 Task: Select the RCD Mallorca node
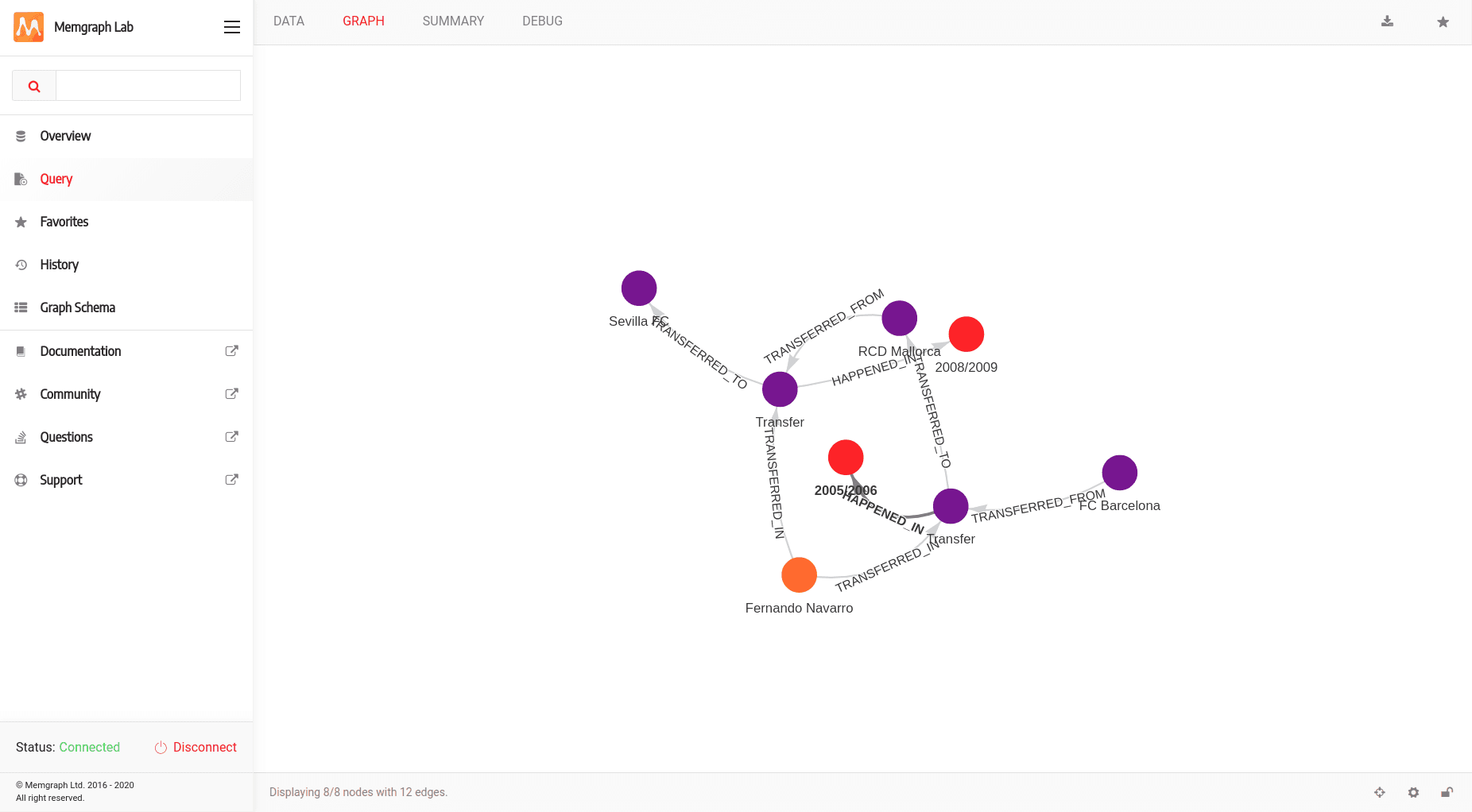click(900, 319)
